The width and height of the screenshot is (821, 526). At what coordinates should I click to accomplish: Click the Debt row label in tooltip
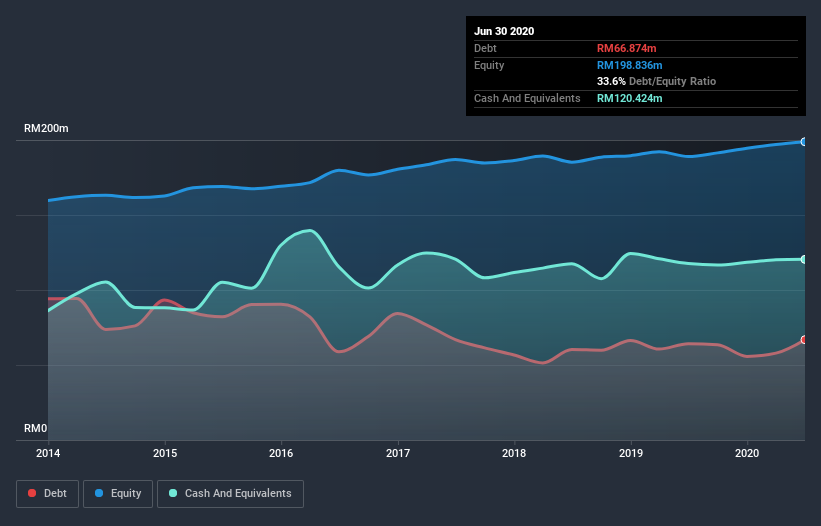[x=485, y=48]
